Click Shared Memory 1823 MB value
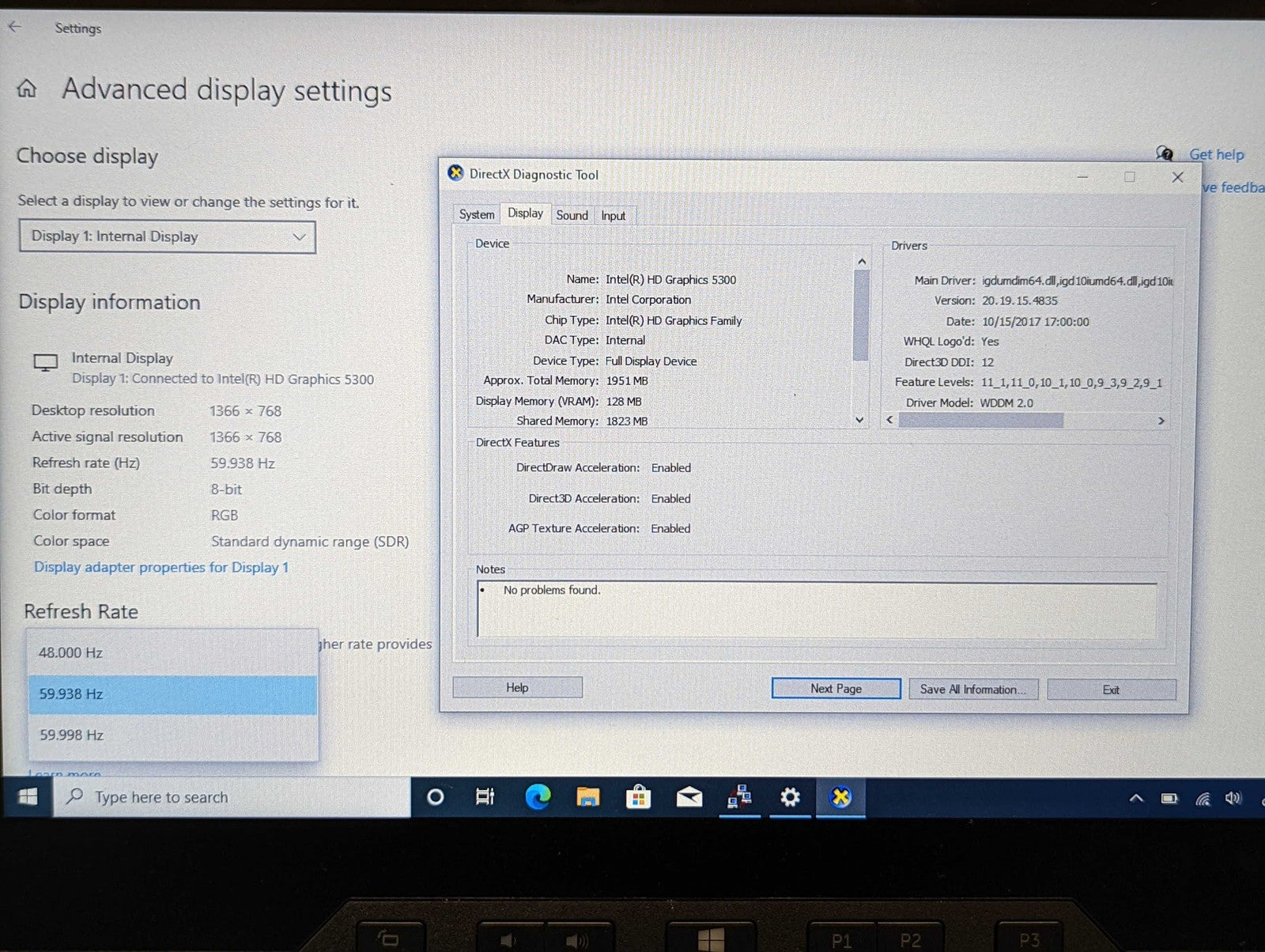Screen dimensions: 1265x952 pyautogui.click(x=627, y=421)
